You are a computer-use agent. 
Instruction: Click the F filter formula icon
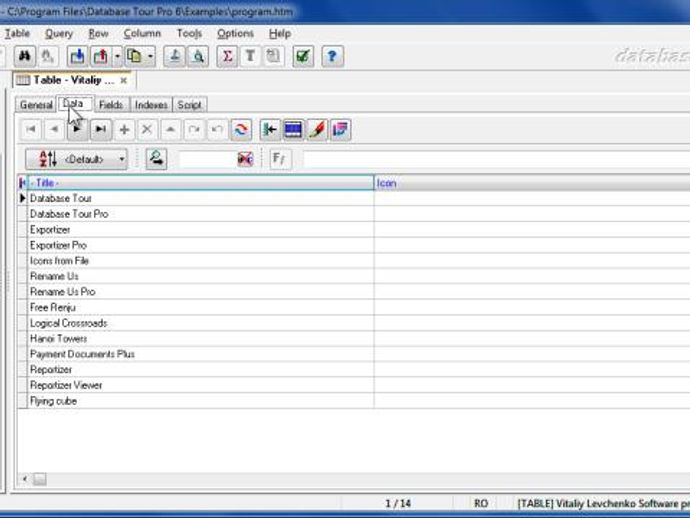(x=280, y=158)
